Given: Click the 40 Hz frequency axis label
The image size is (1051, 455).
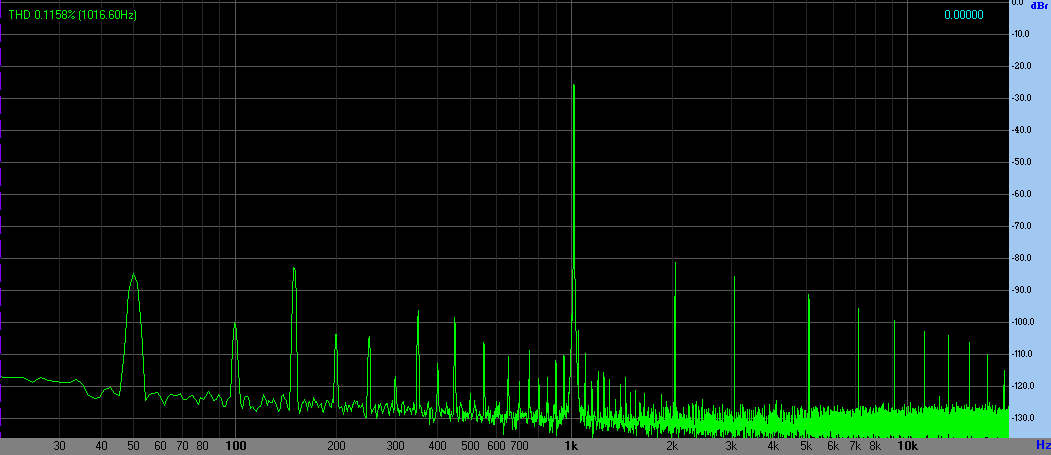Looking at the screenshot, I should [102, 446].
